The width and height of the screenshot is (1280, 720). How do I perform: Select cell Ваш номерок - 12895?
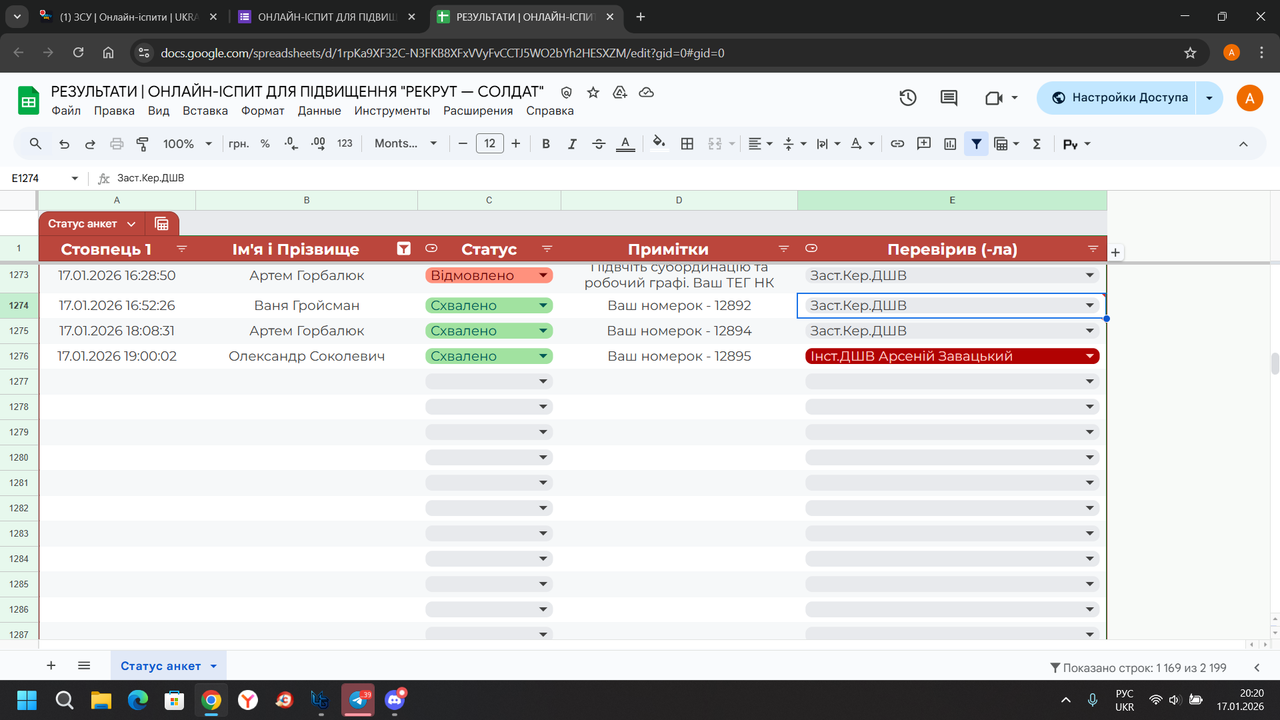pyautogui.click(x=679, y=356)
